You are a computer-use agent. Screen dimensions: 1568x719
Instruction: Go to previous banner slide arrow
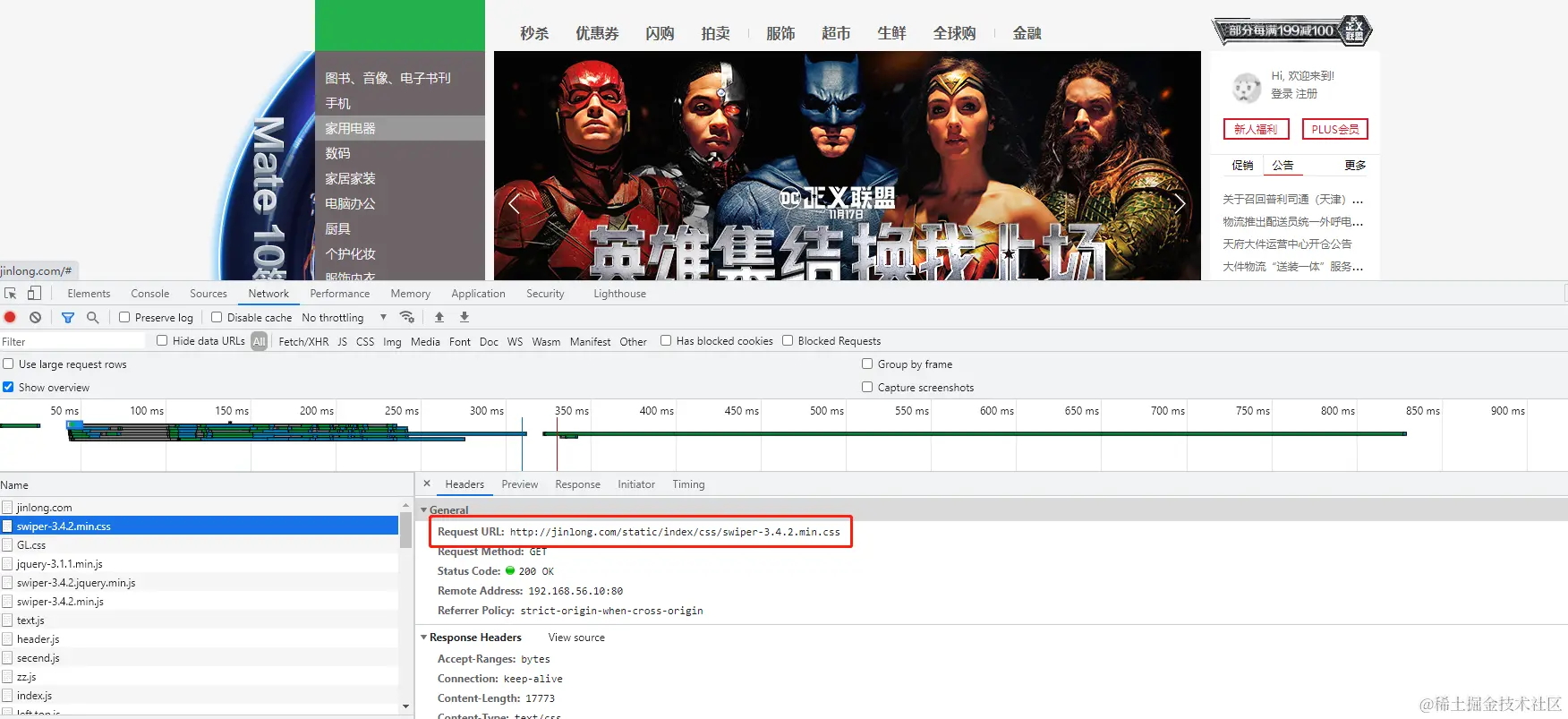pos(514,204)
